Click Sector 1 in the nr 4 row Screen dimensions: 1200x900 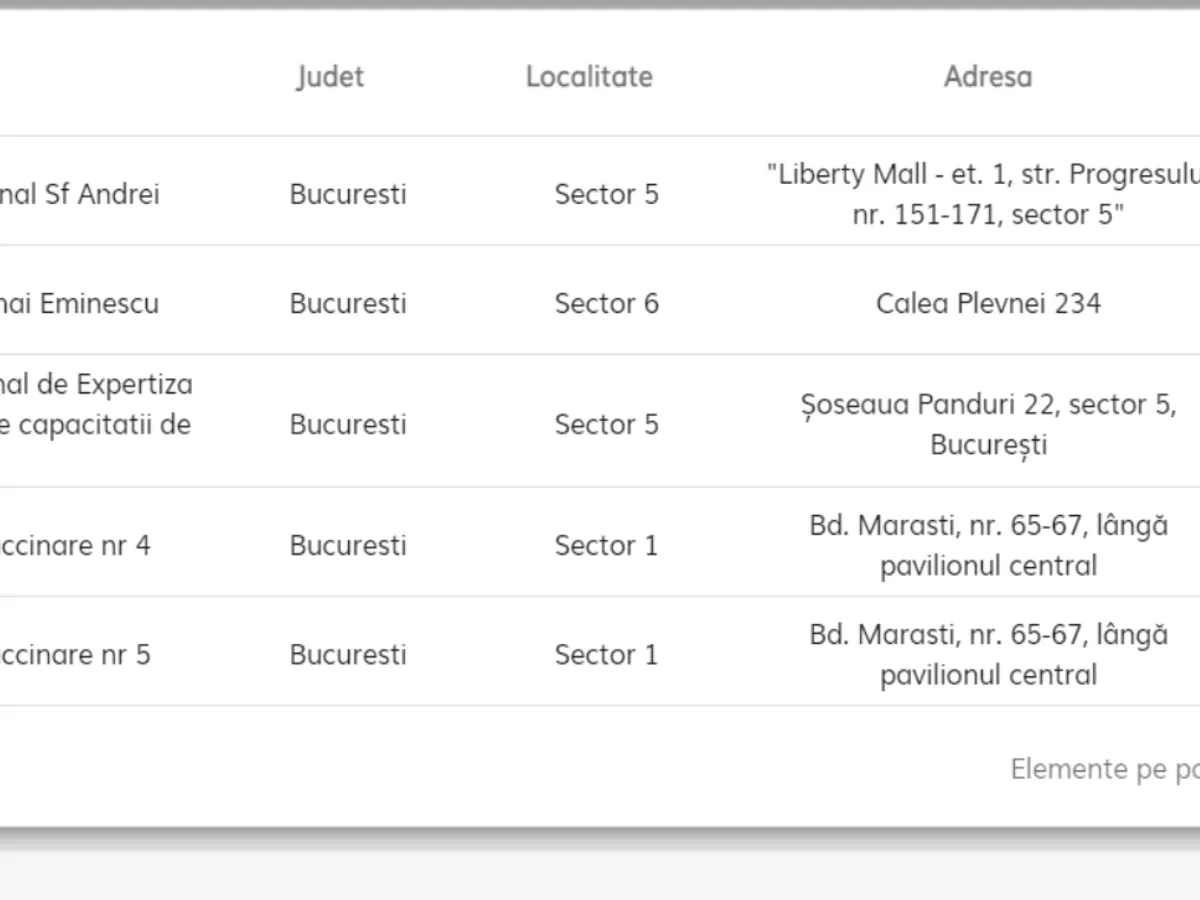[606, 545]
